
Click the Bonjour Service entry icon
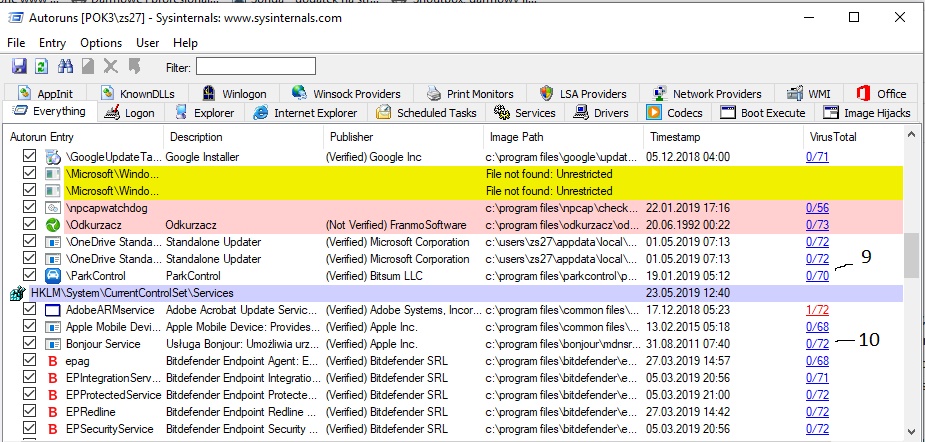53,344
